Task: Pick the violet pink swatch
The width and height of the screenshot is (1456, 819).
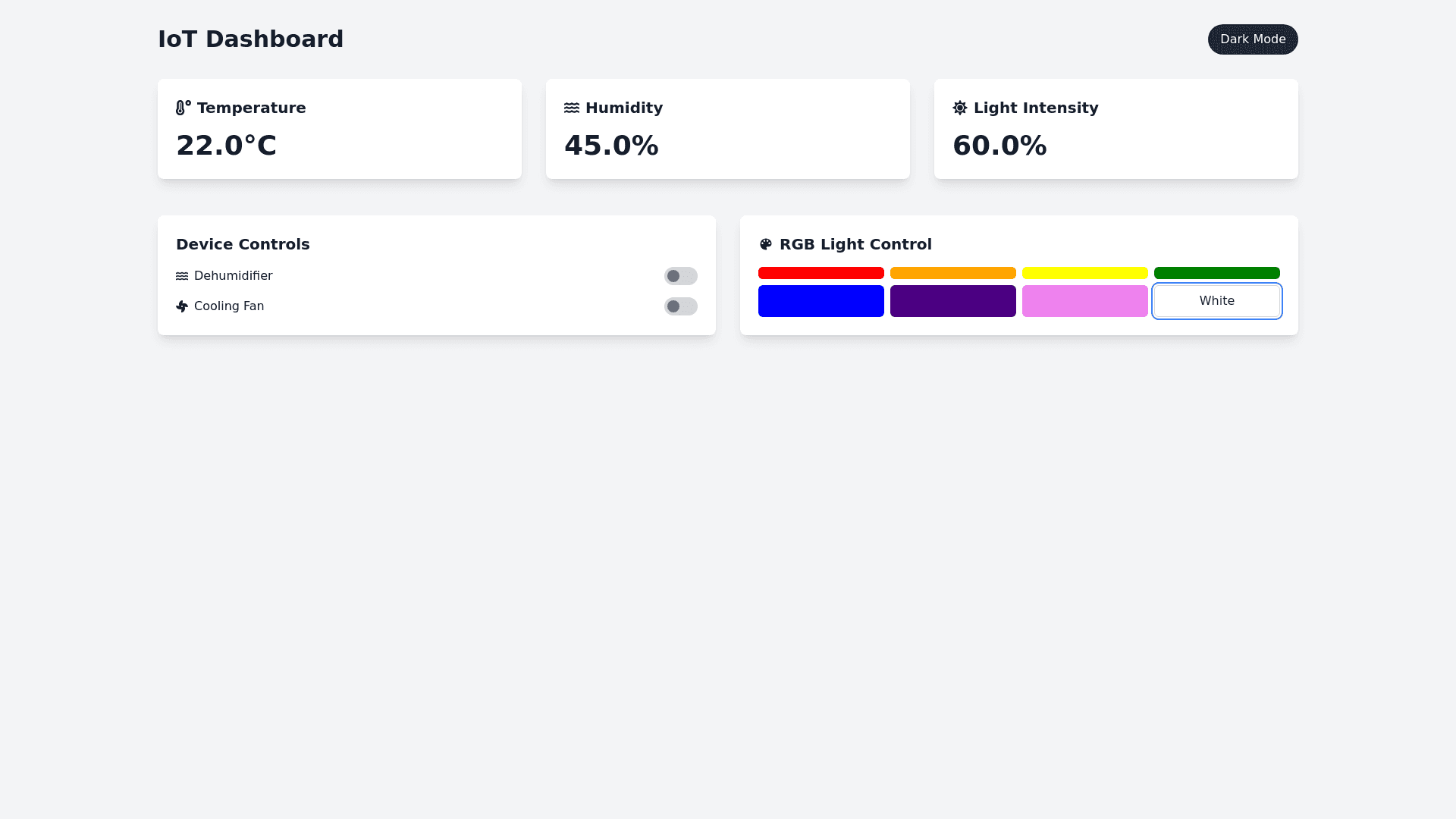Action: click(x=1084, y=301)
